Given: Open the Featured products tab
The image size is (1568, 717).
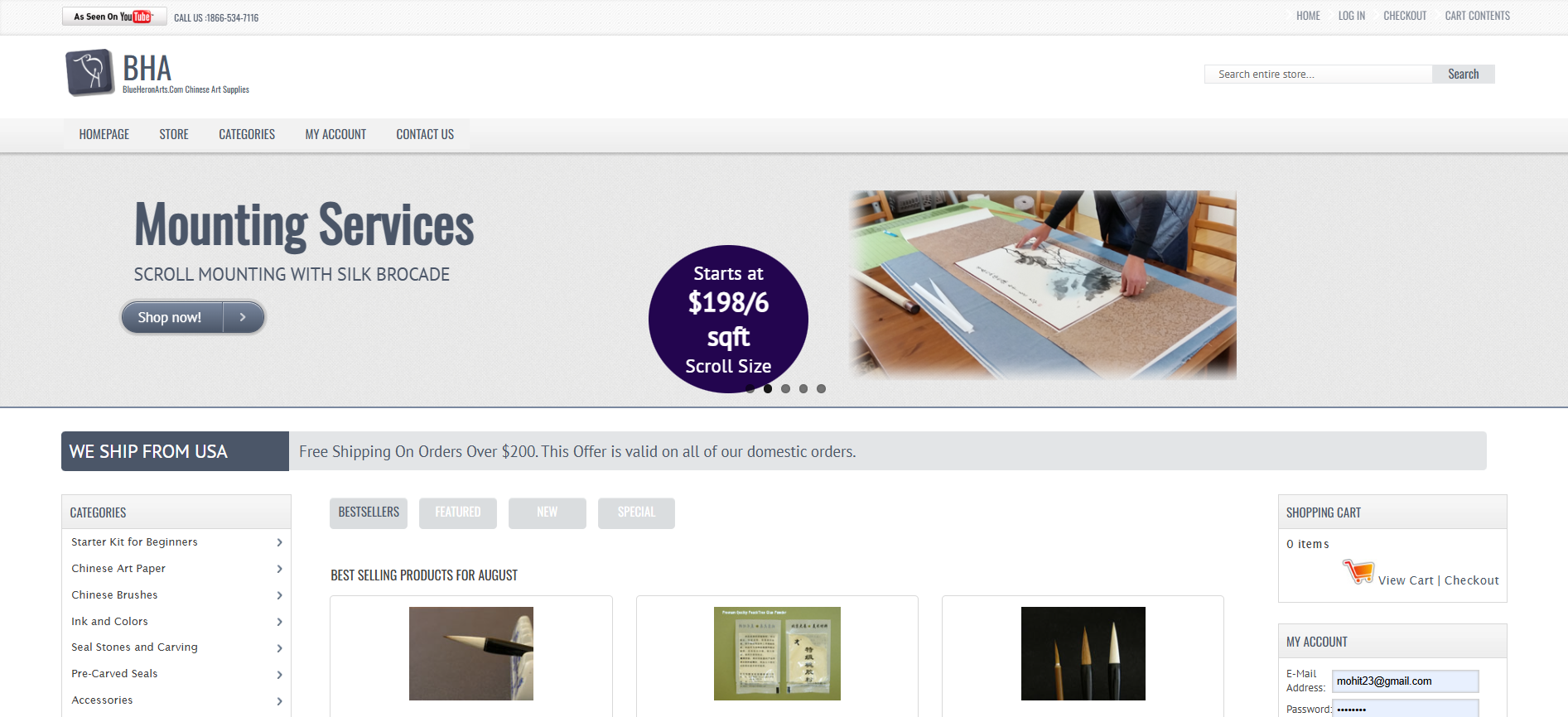Looking at the screenshot, I should click(458, 512).
